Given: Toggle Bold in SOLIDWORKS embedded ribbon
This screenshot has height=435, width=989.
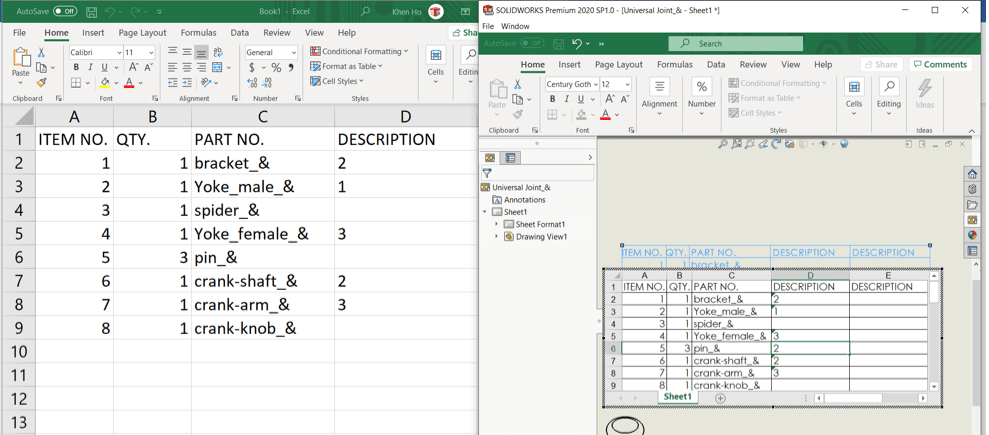Looking at the screenshot, I should tap(553, 99).
